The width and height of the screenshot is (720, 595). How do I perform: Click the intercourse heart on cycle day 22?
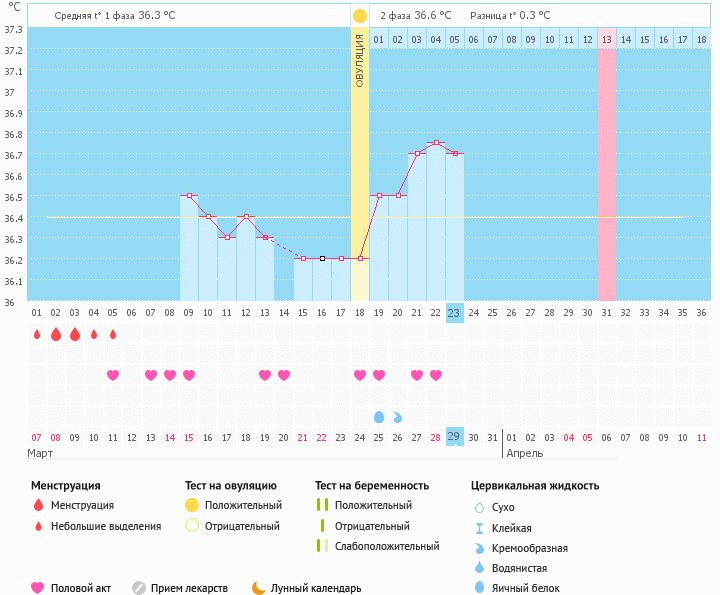[436, 375]
